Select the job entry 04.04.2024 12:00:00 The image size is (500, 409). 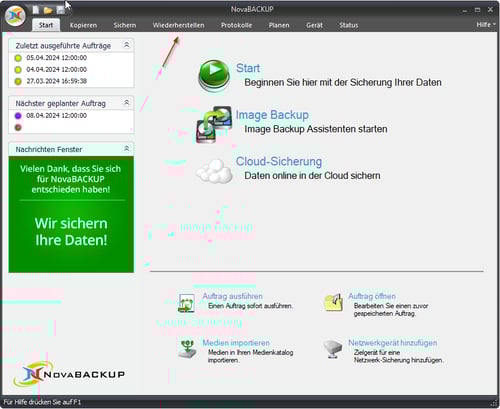coord(57,69)
